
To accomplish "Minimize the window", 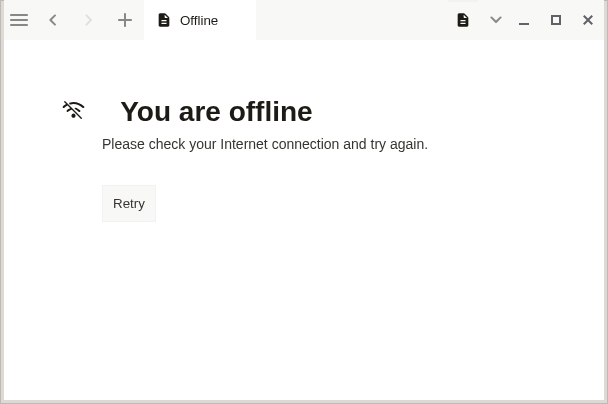I will point(524,23).
